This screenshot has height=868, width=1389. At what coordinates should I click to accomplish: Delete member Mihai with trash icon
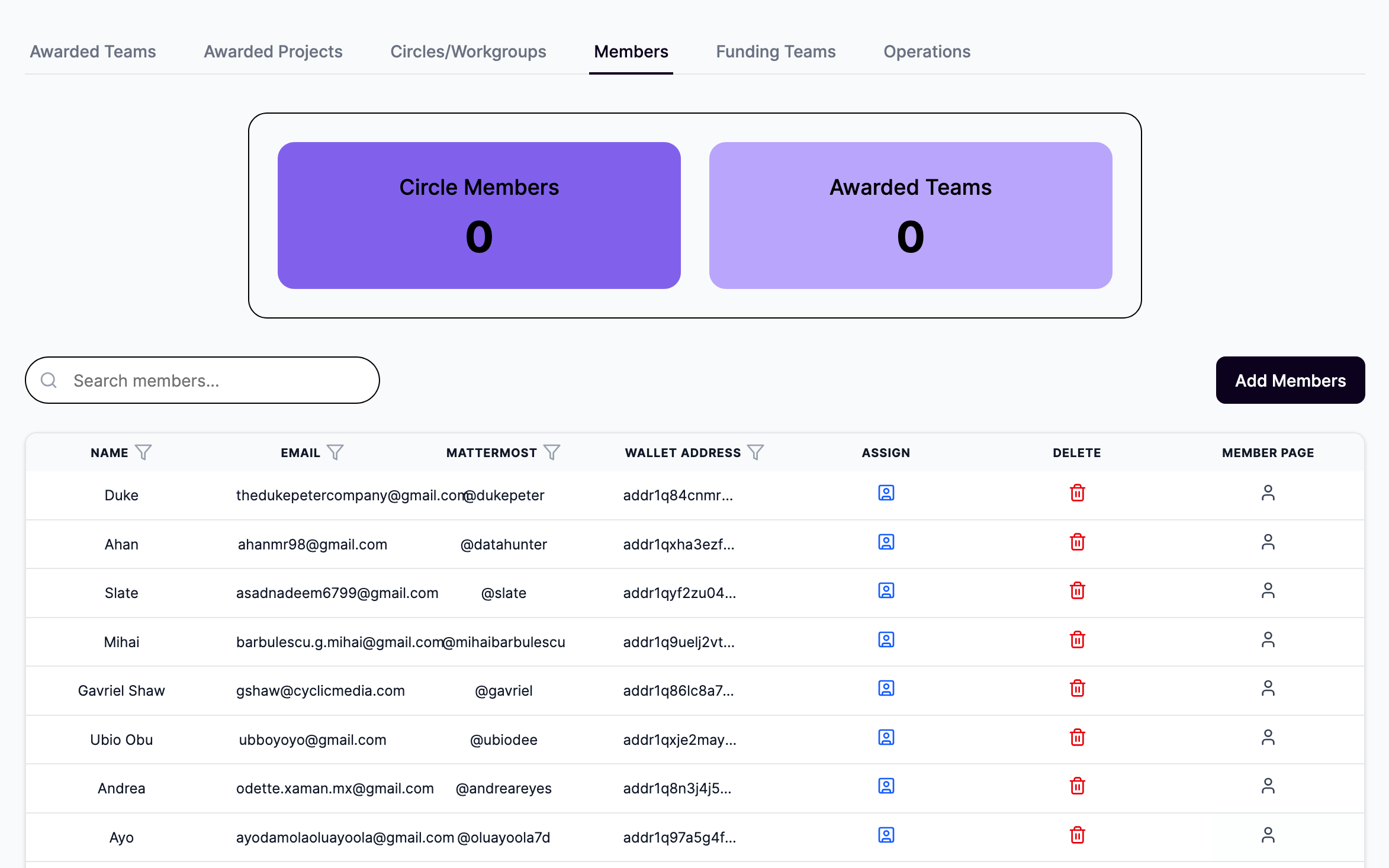click(1077, 639)
